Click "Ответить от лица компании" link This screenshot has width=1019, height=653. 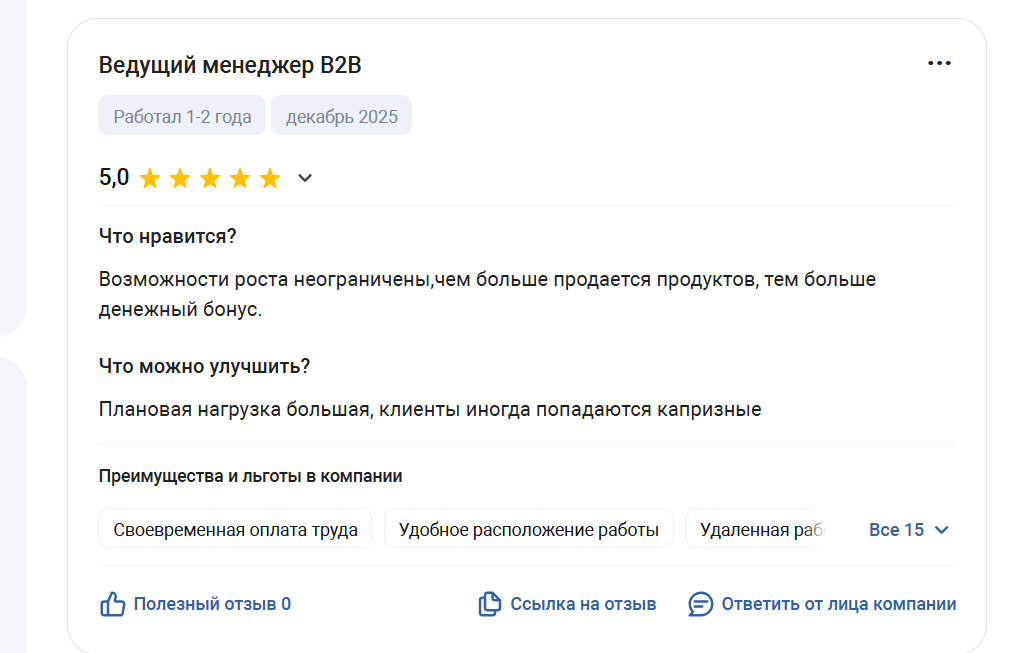838,604
